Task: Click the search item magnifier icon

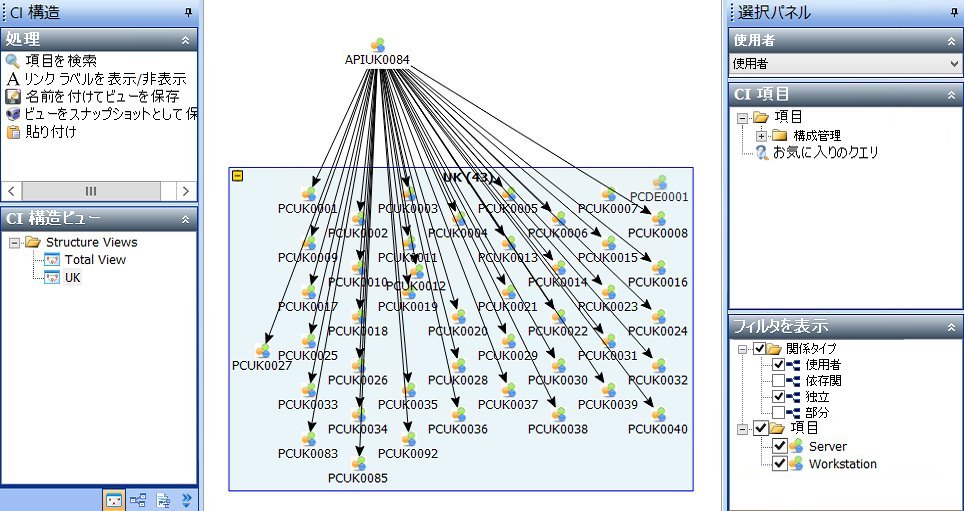Action: pos(13,61)
